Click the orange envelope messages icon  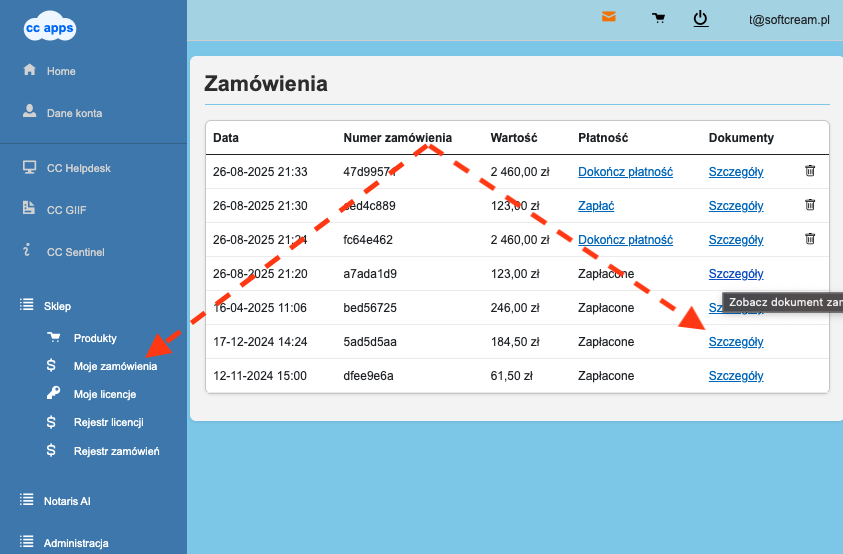(608, 17)
